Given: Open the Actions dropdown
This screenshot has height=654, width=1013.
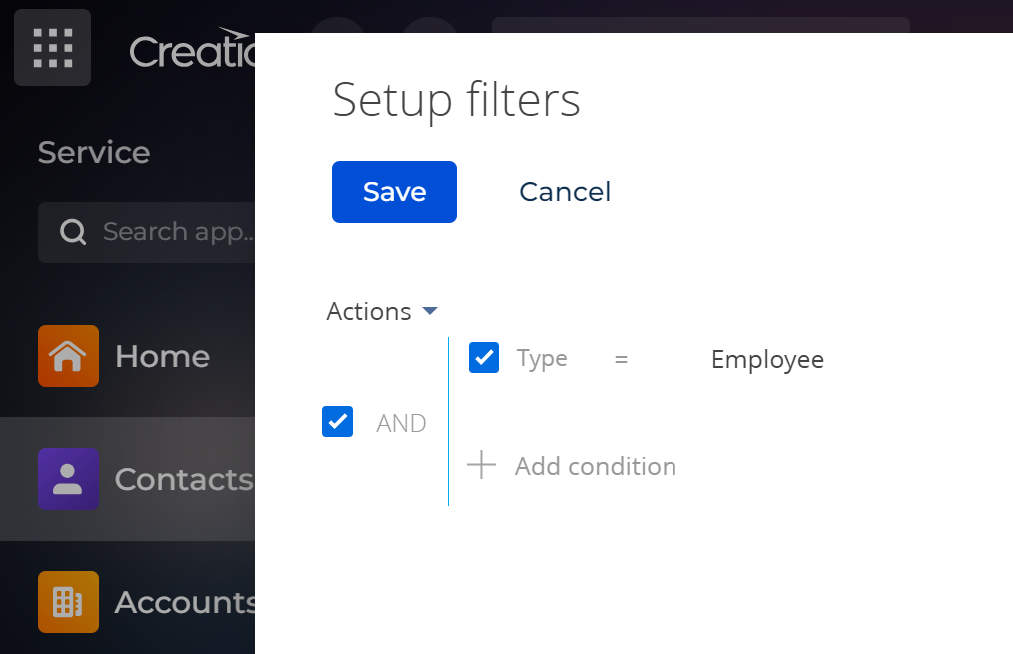Looking at the screenshot, I should click(x=382, y=311).
